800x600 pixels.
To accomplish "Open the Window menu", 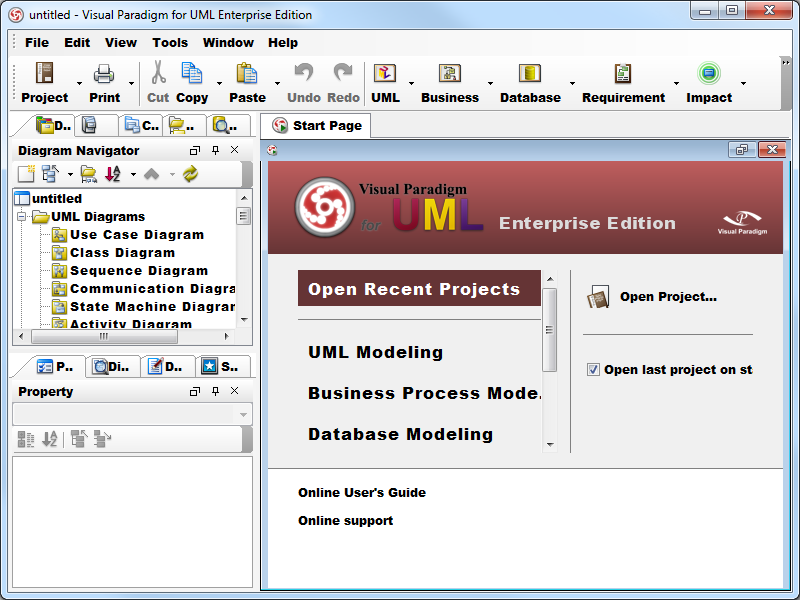I will 228,43.
